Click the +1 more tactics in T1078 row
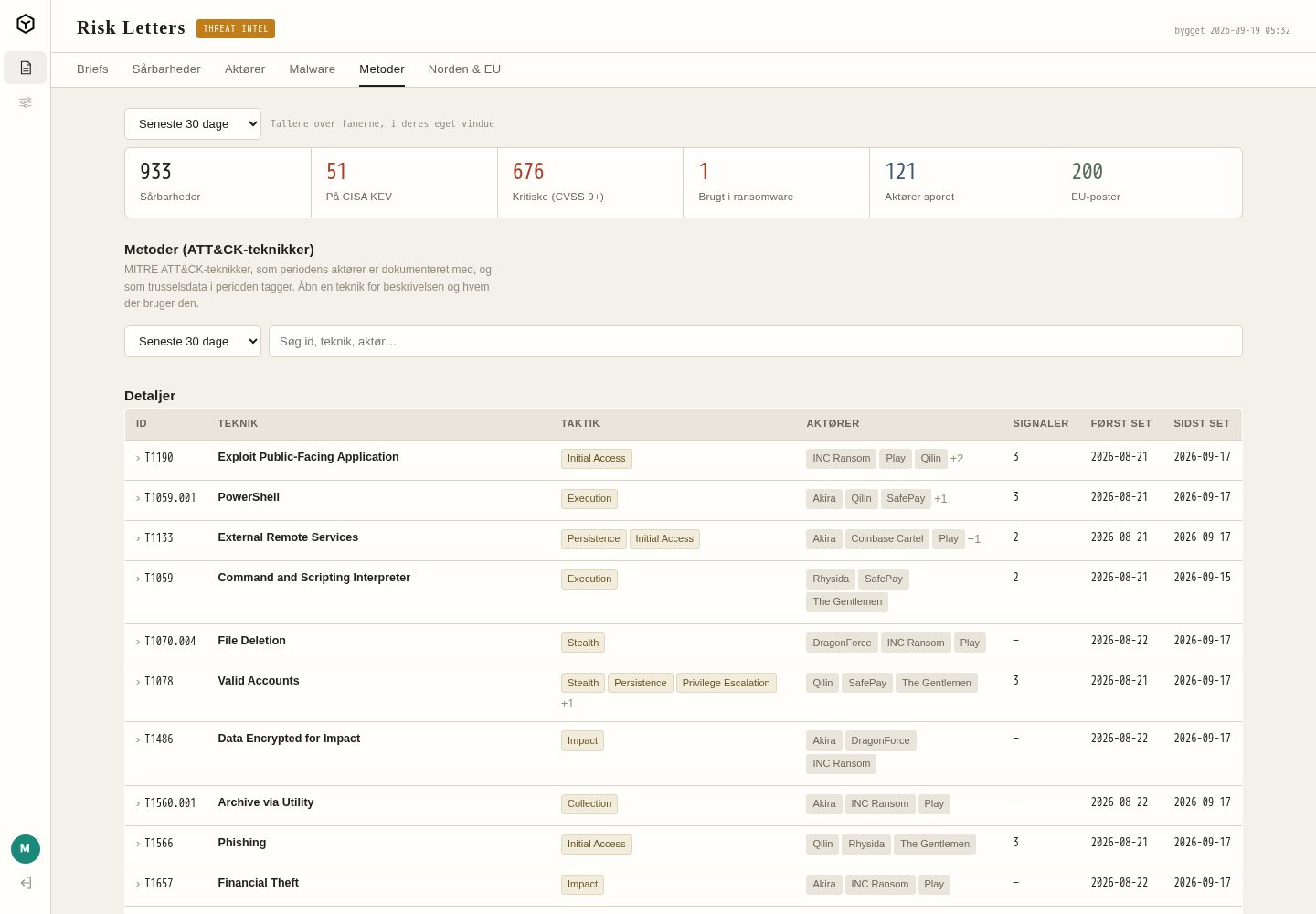Image resolution: width=1316 pixels, height=914 pixels. point(568,704)
